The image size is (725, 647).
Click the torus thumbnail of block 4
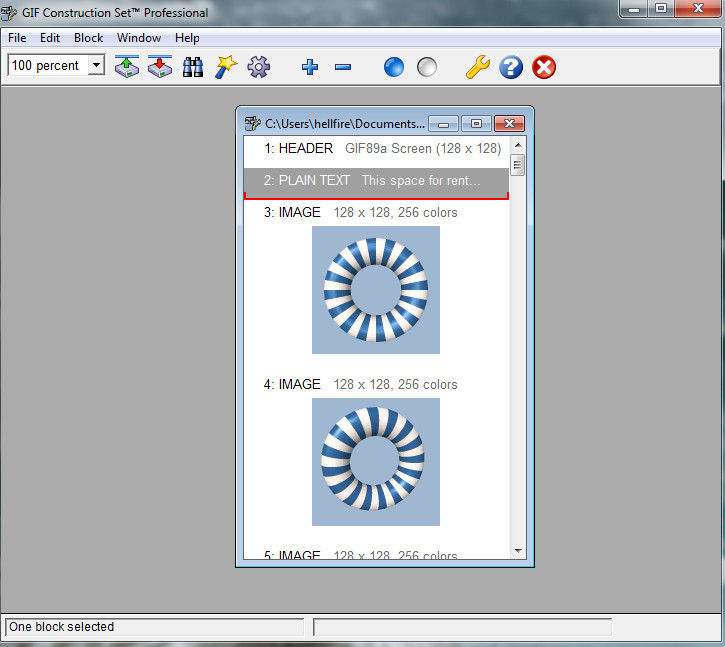click(x=376, y=462)
